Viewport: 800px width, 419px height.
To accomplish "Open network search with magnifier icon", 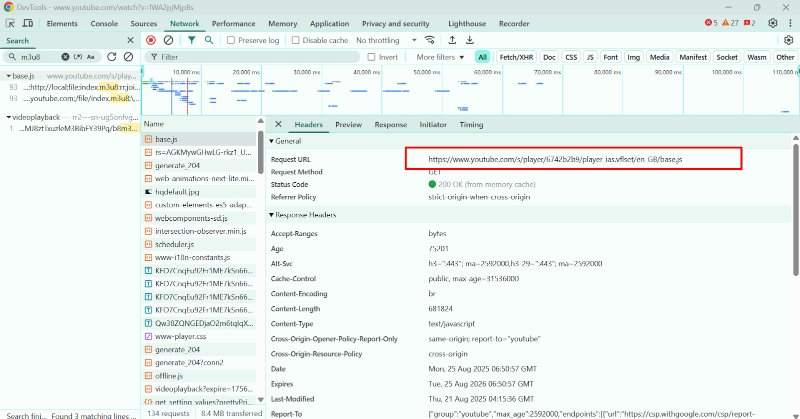I will point(209,40).
